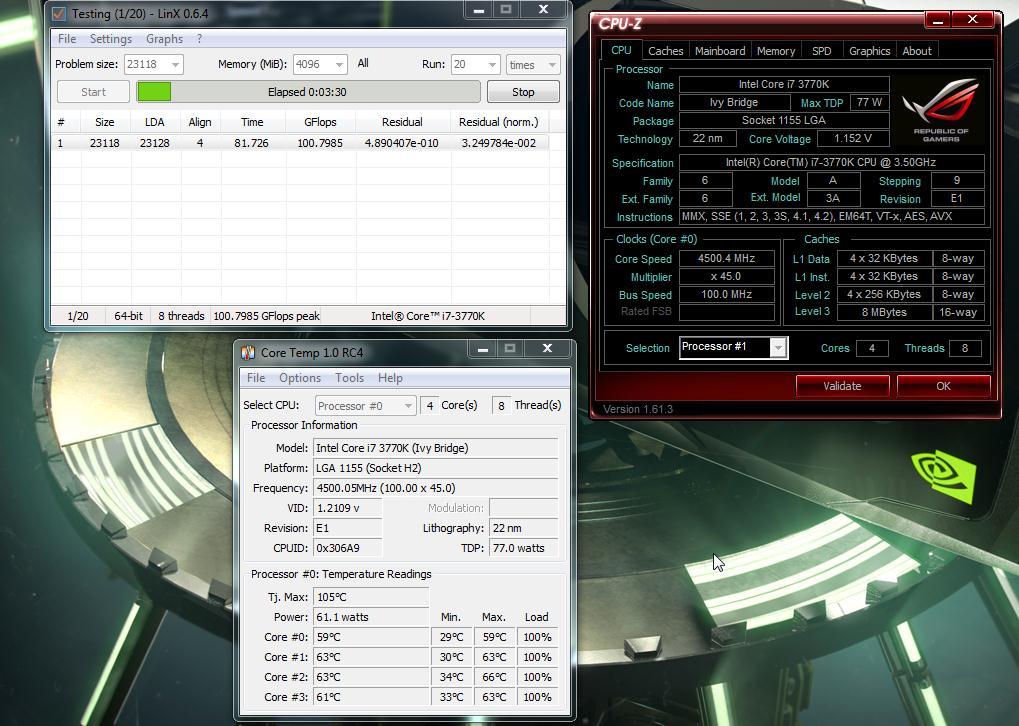
Task: Switch to the Graphics tab in CPU-Z
Action: point(870,51)
